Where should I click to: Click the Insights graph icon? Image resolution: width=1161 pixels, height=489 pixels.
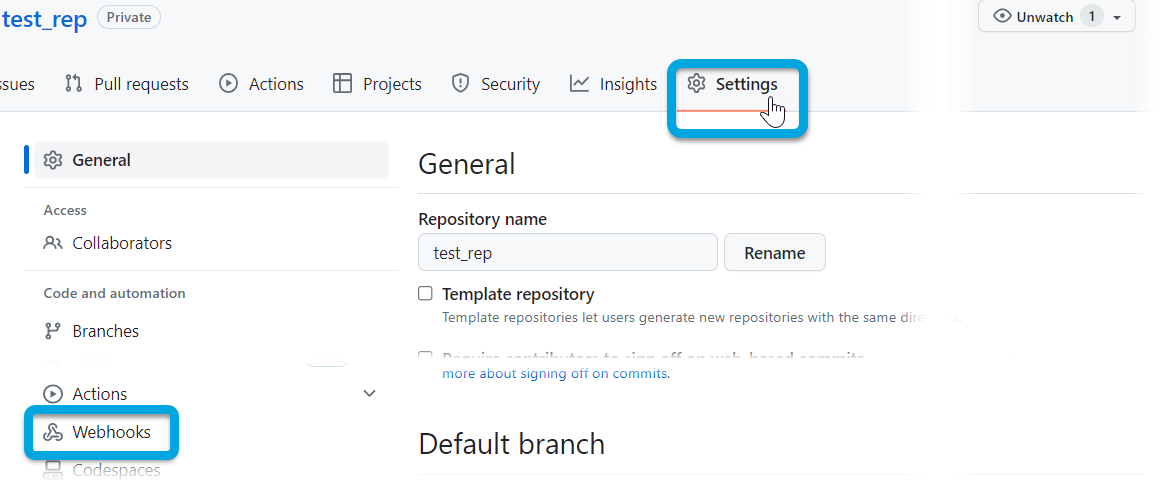click(x=580, y=84)
